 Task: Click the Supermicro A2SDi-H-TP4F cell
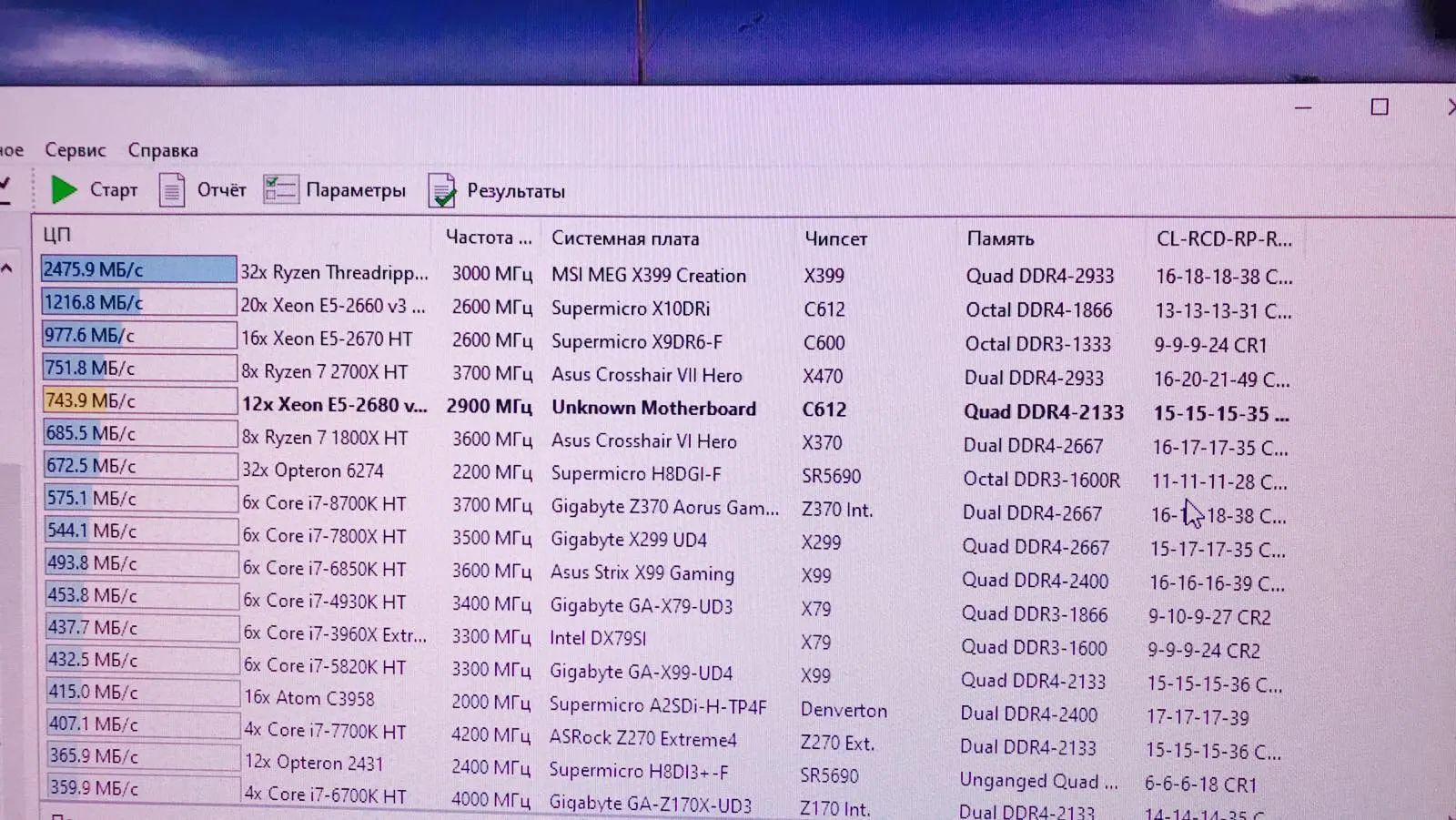658,705
